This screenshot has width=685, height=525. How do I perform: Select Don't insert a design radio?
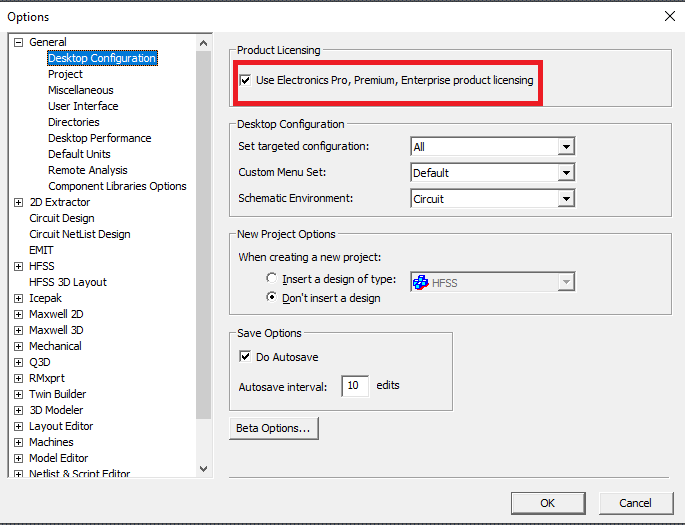pyautogui.click(x=271, y=297)
